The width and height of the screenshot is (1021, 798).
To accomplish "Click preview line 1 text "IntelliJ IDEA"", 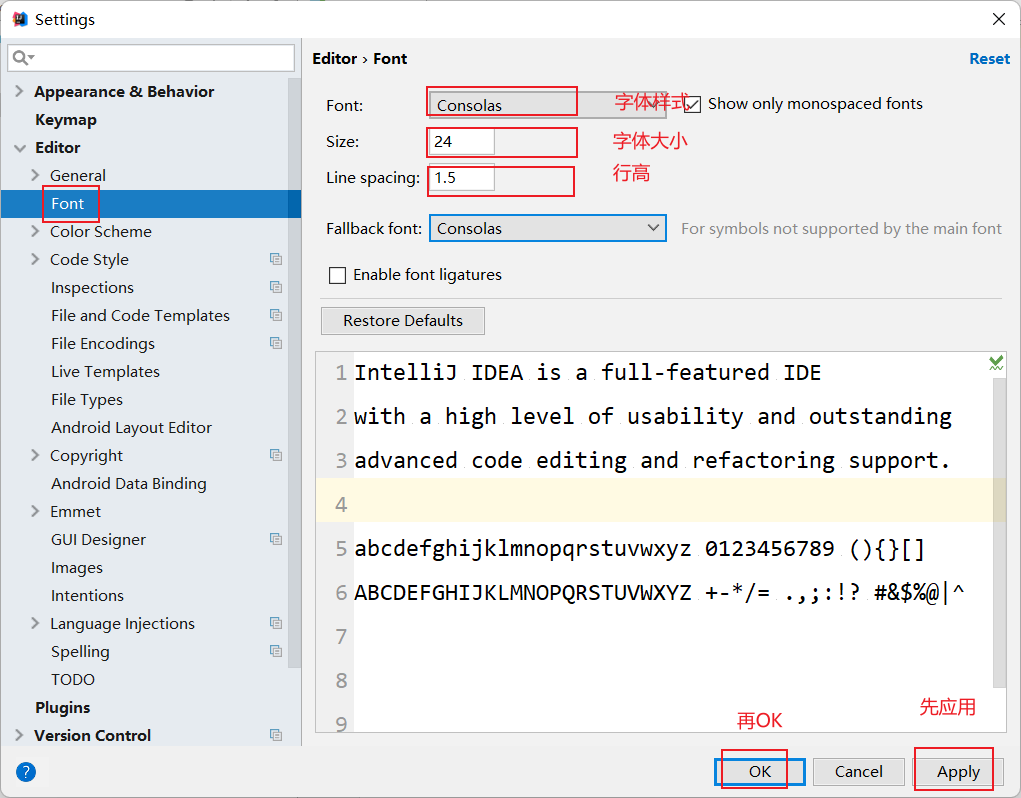I will (x=438, y=372).
